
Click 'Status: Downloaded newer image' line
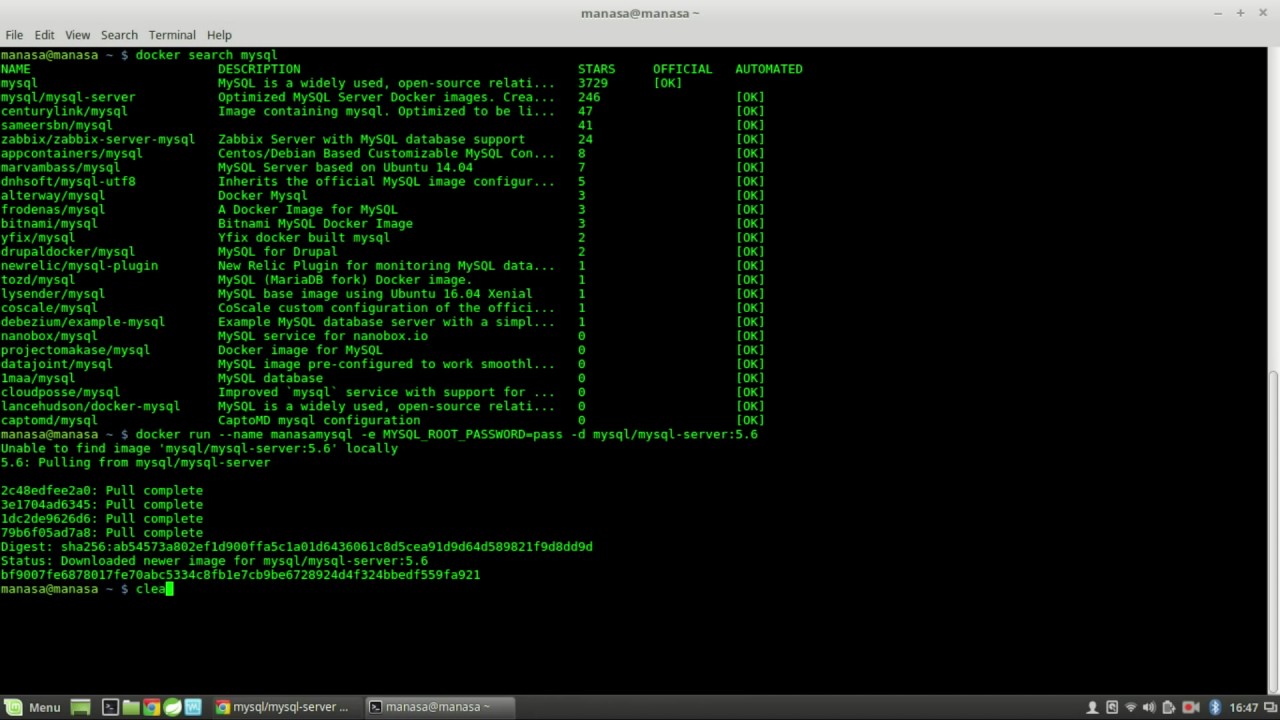(214, 561)
